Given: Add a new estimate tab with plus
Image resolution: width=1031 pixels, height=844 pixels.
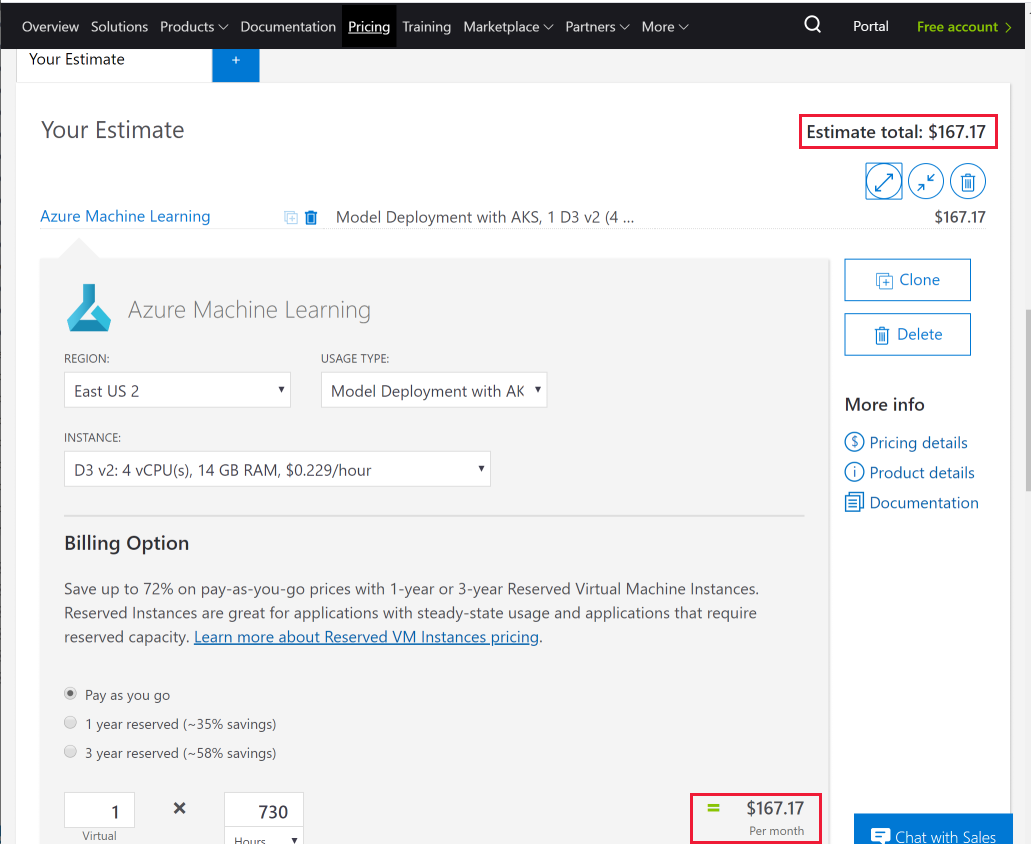Looking at the screenshot, I should click(x=236, y=61).
